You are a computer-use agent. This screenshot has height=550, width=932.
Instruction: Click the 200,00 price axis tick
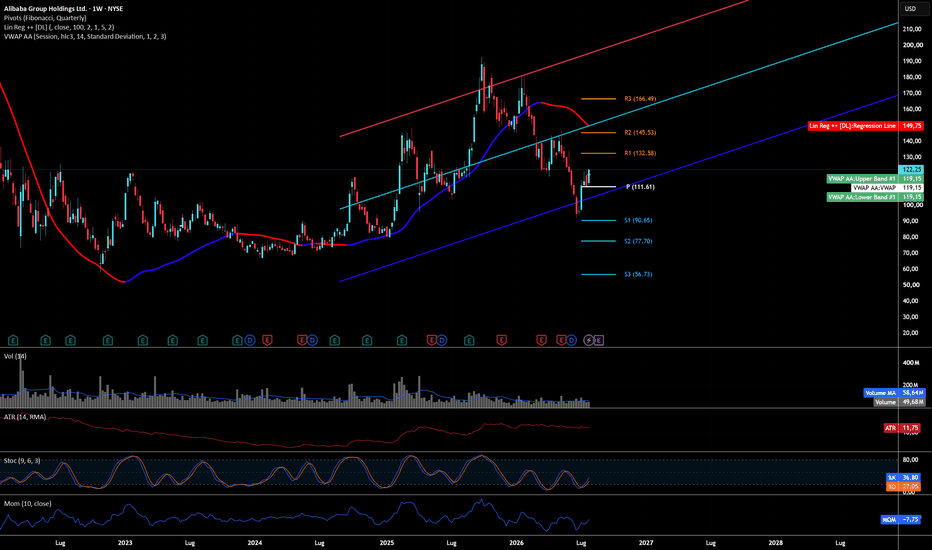tap(912, 45)
